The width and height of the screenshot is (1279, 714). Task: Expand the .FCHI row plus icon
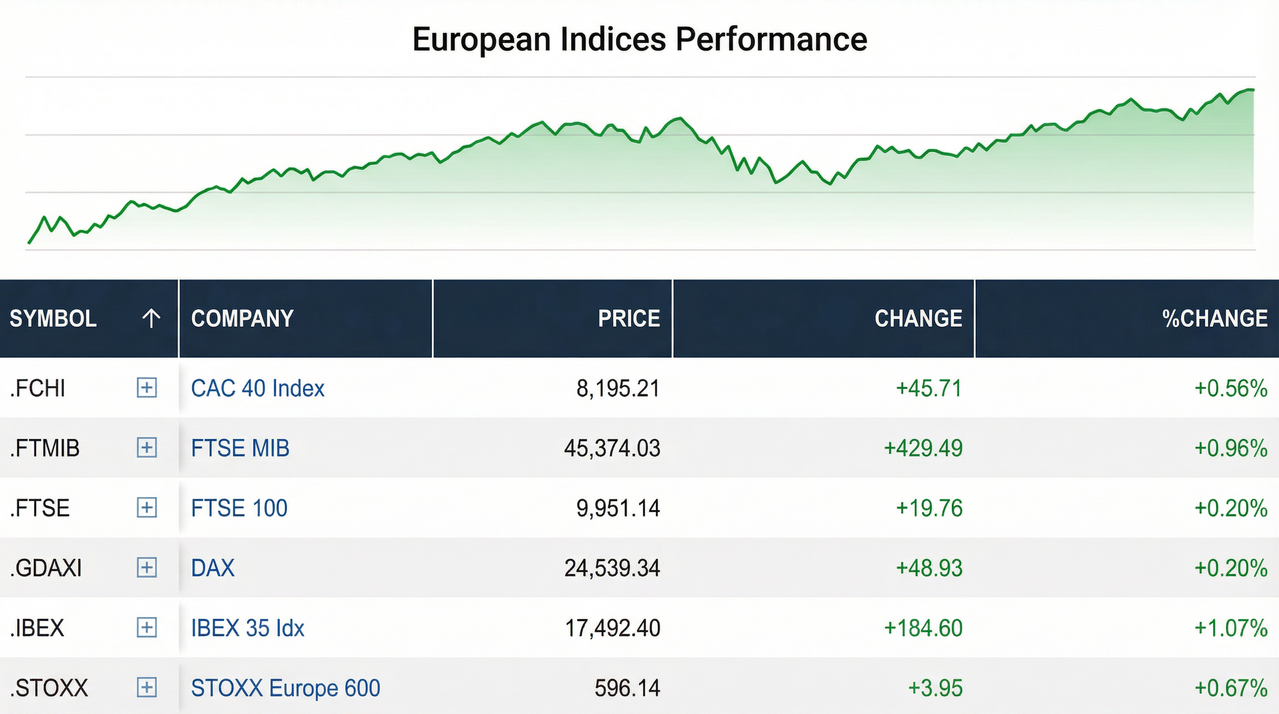pos(147,388)
